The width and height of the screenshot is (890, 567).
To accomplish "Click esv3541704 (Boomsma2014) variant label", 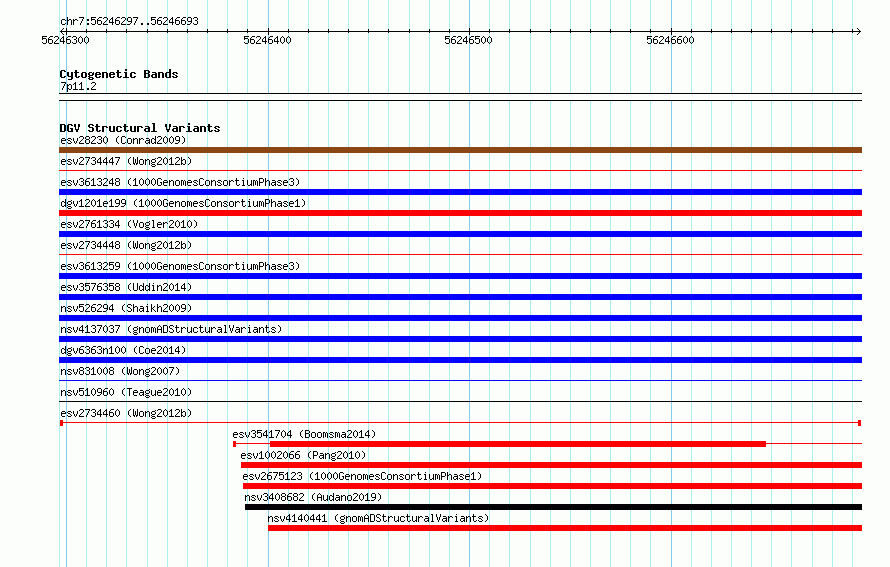I will pos(304,434).
